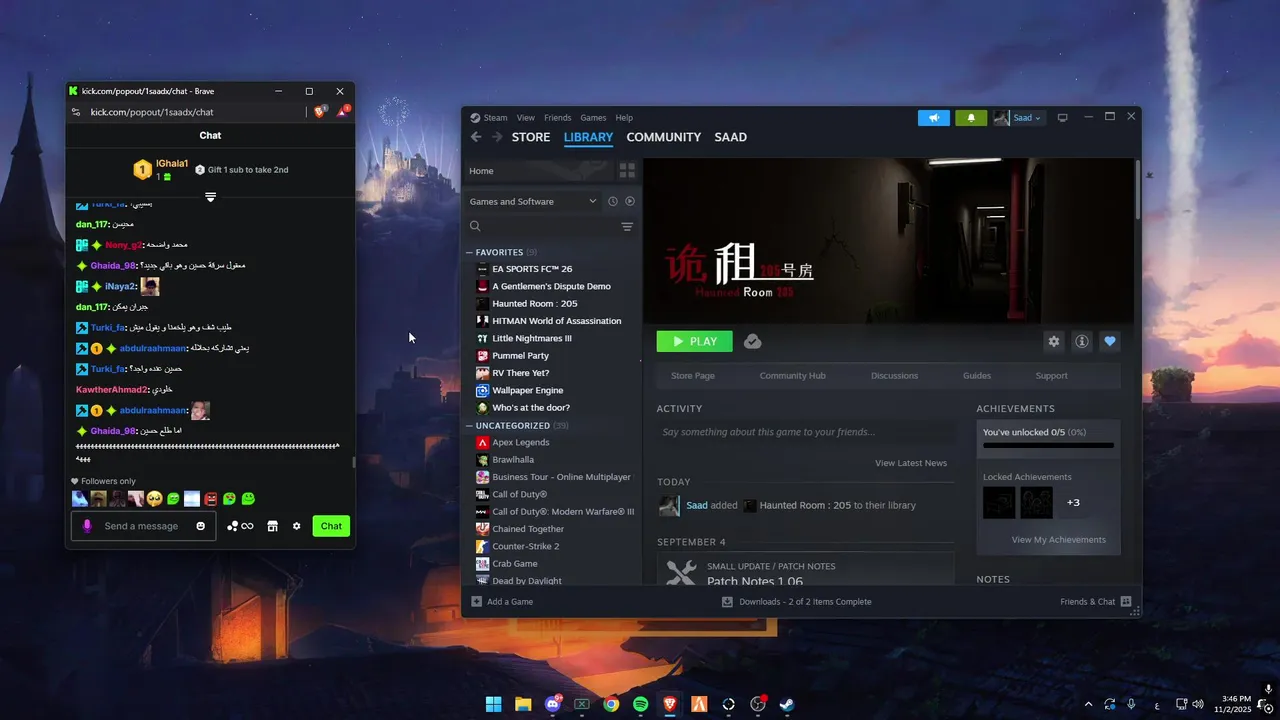1280x720 pixels.
Task: Open the game's Community Hub tab
Action: [x=792, y=376]
